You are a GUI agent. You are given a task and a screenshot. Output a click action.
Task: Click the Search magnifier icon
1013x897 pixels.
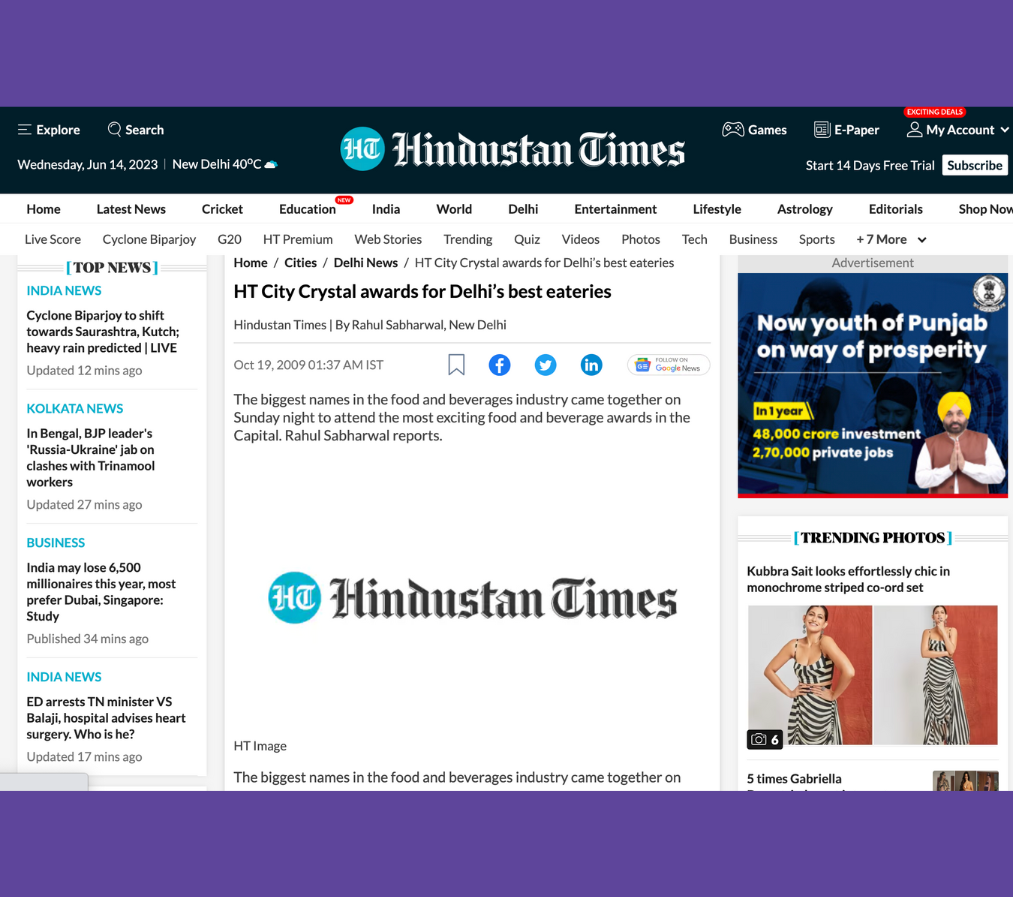coord(114,129)
